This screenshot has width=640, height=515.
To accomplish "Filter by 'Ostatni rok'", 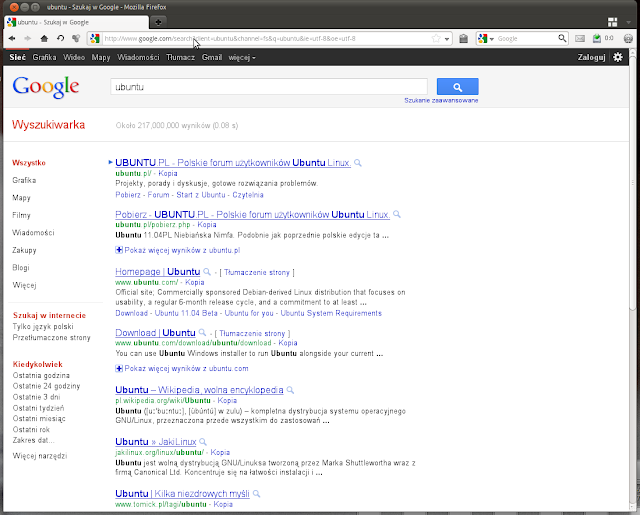I will pyautogui.click(x=31, y=429).
